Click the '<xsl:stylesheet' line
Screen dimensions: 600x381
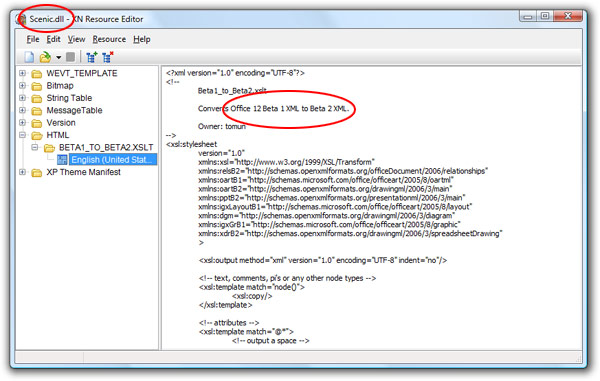pyautogui.click(x=191, y=144)
